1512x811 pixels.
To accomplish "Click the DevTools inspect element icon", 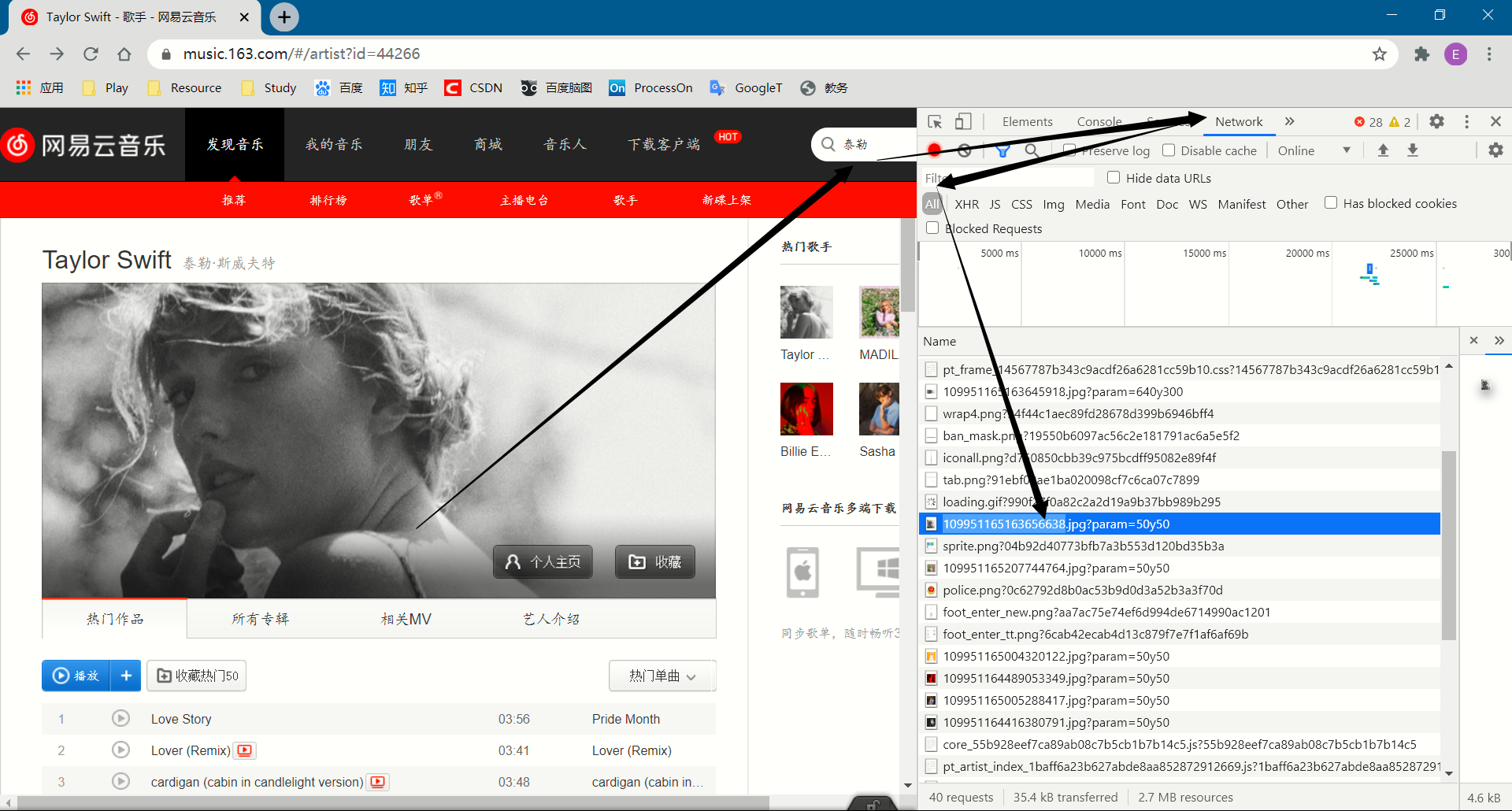I will click(x=935, y=121).
